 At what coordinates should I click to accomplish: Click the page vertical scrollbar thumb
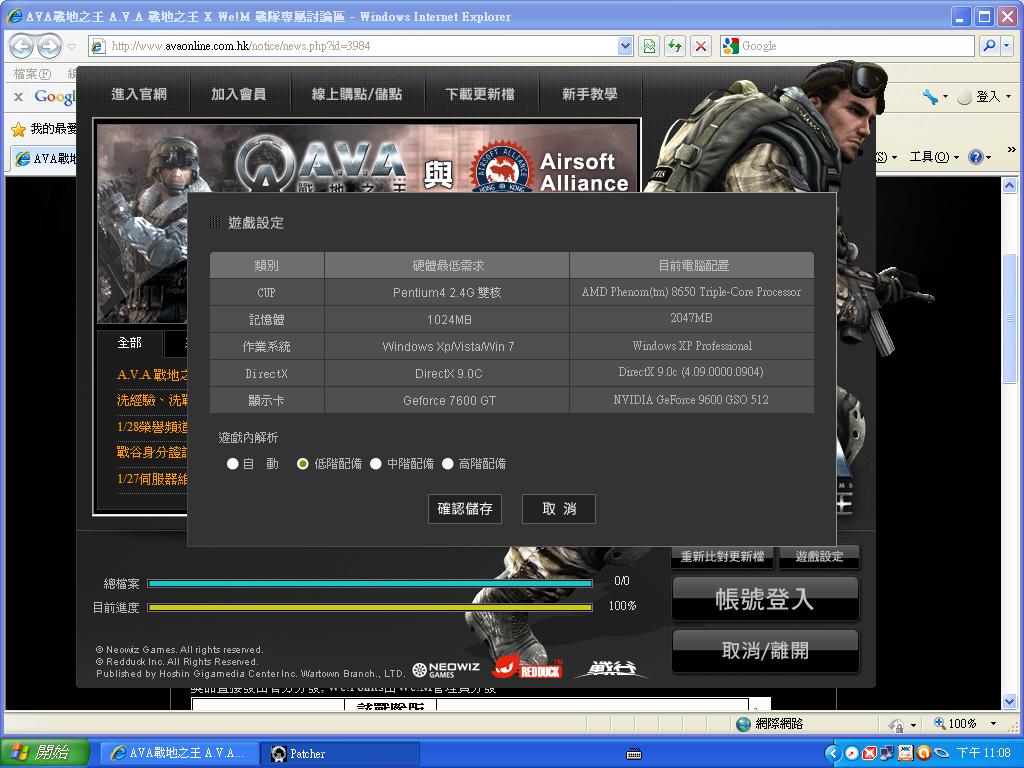(1010, 319)
